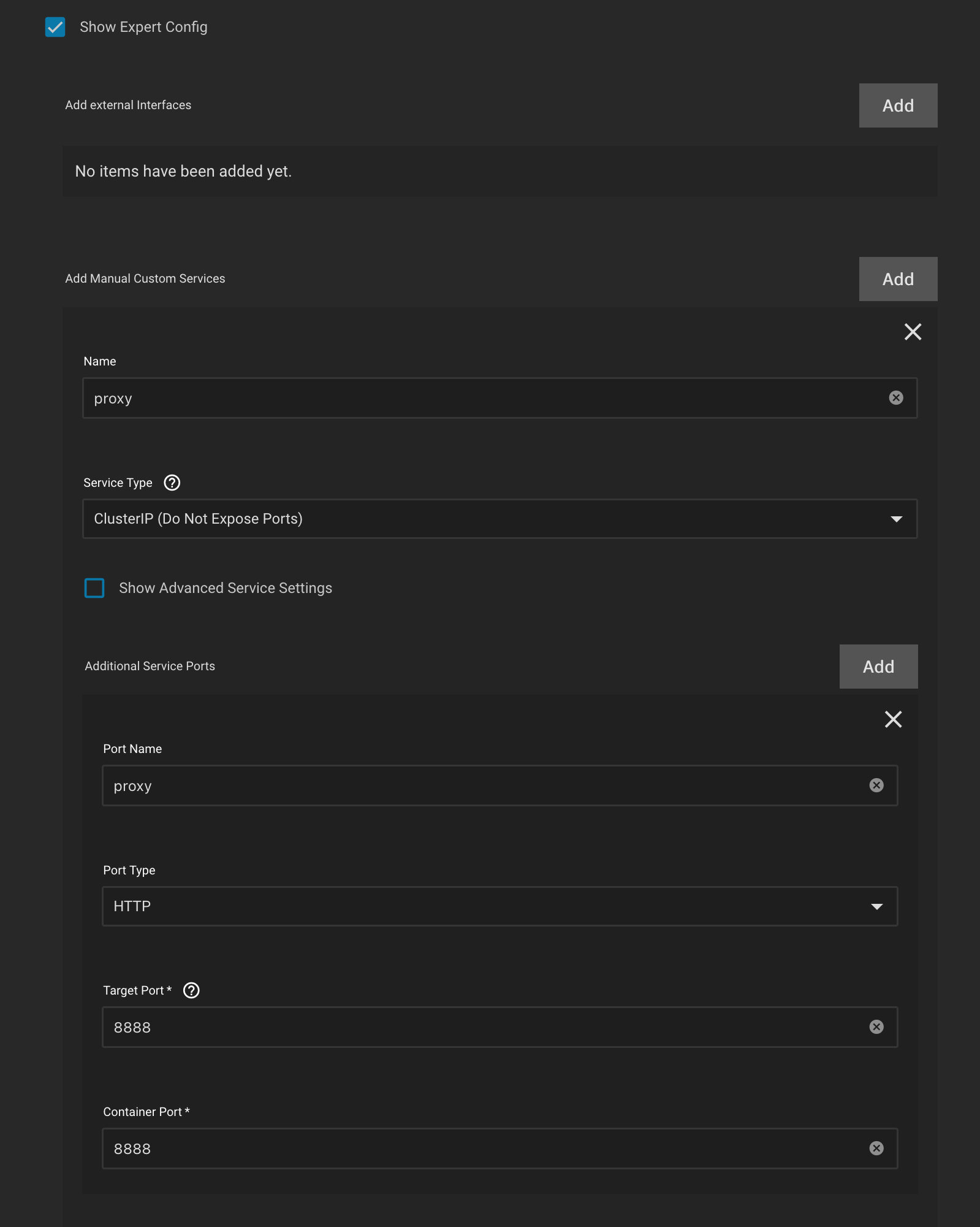This screenshot has width=980, height=1227.
Task: Click the Show Expert Config label
Action: pyautogui.click(x=143, y=27)
